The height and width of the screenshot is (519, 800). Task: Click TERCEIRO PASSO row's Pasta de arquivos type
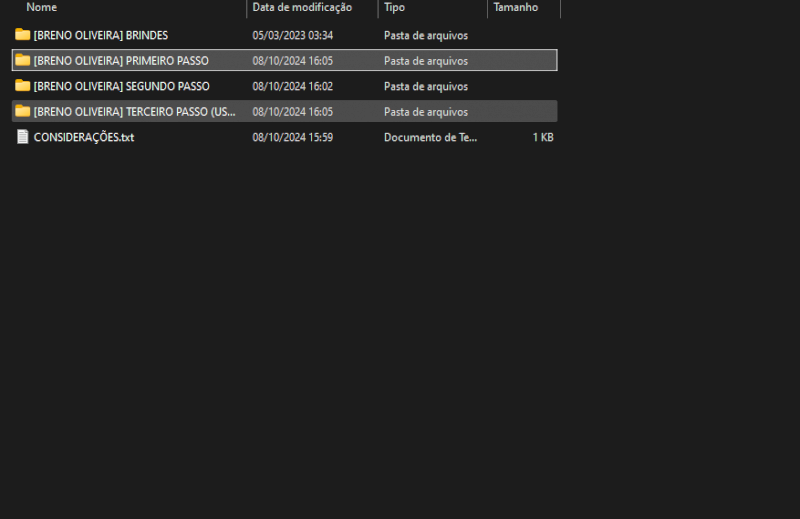click(x=426, y=112)
